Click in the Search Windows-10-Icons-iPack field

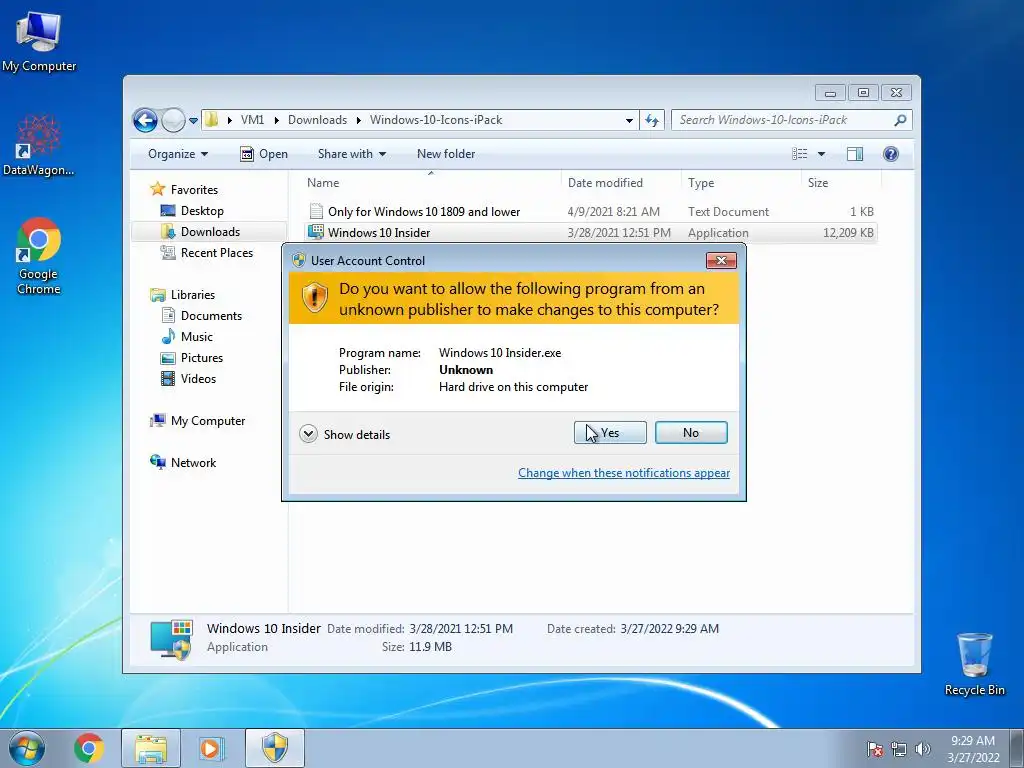point(782,120)
